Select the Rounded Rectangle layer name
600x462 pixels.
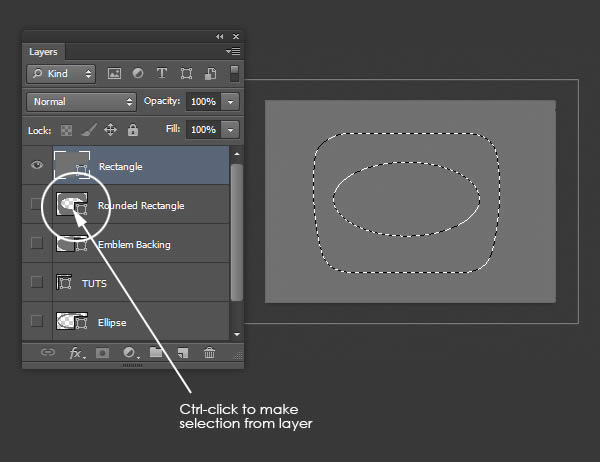click(141, 206)
